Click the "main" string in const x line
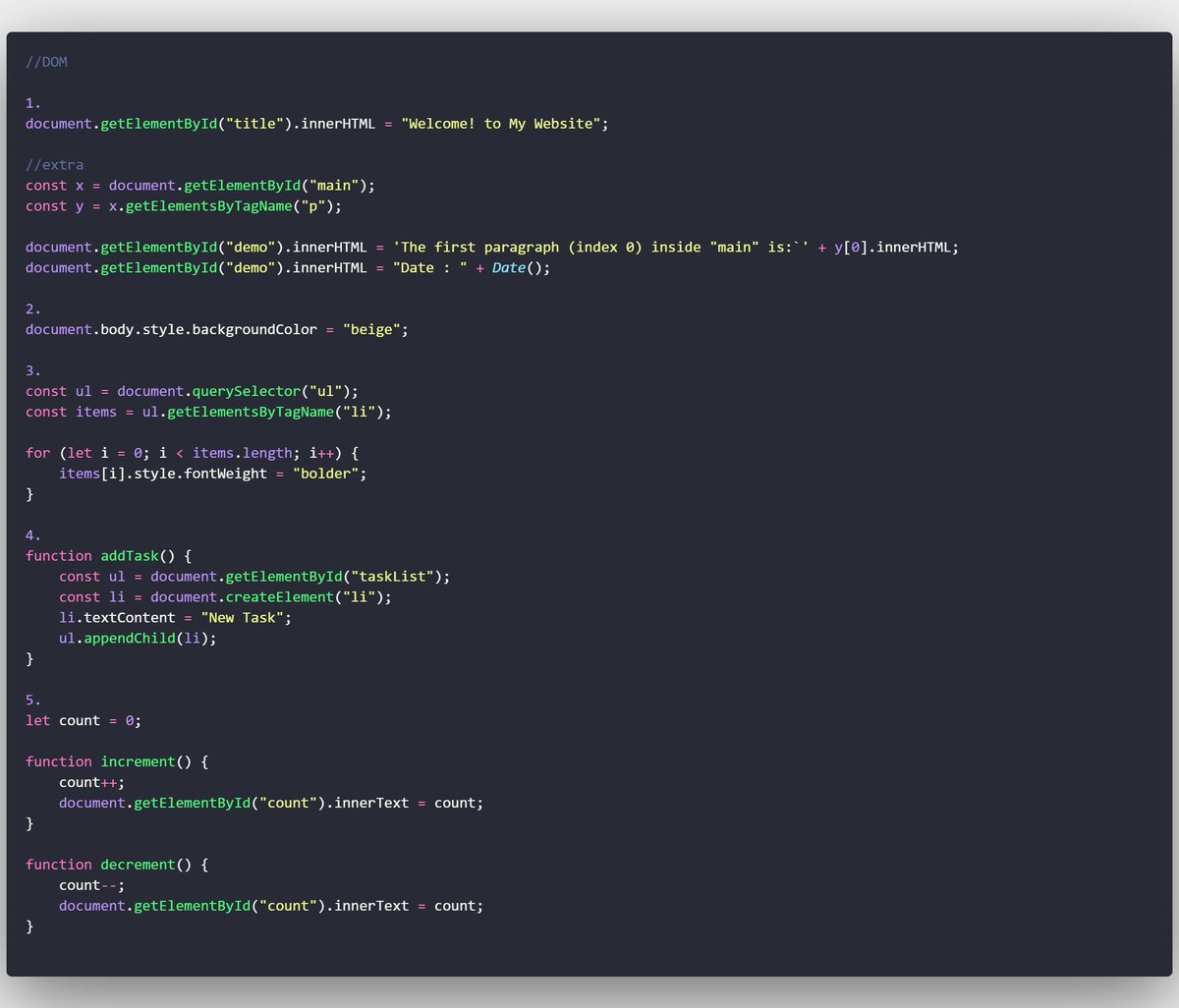 (x=334, y=186)
